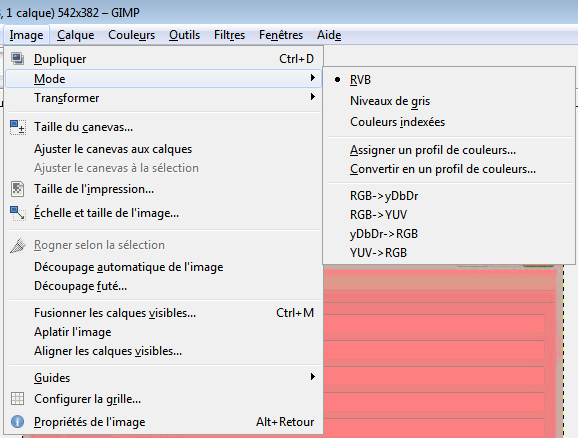
Task: Choose Aplatir l'image
Action: pyautogui.click(x=164, y=332)
